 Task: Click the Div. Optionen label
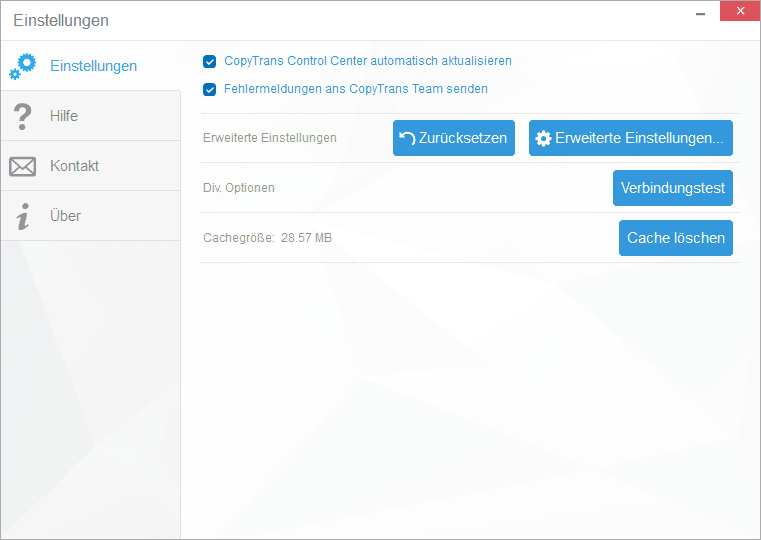[x=239, y=188]
